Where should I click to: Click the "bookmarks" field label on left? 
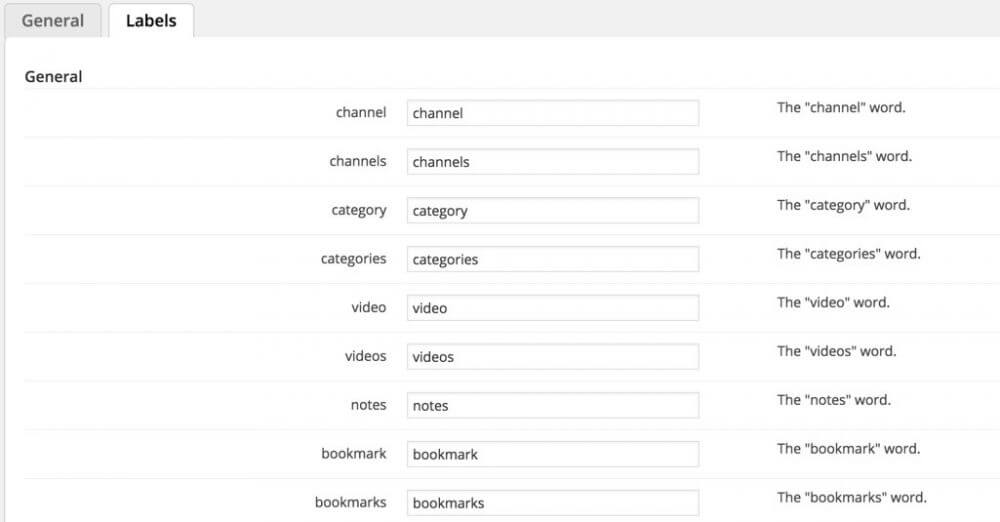[350, 502]
